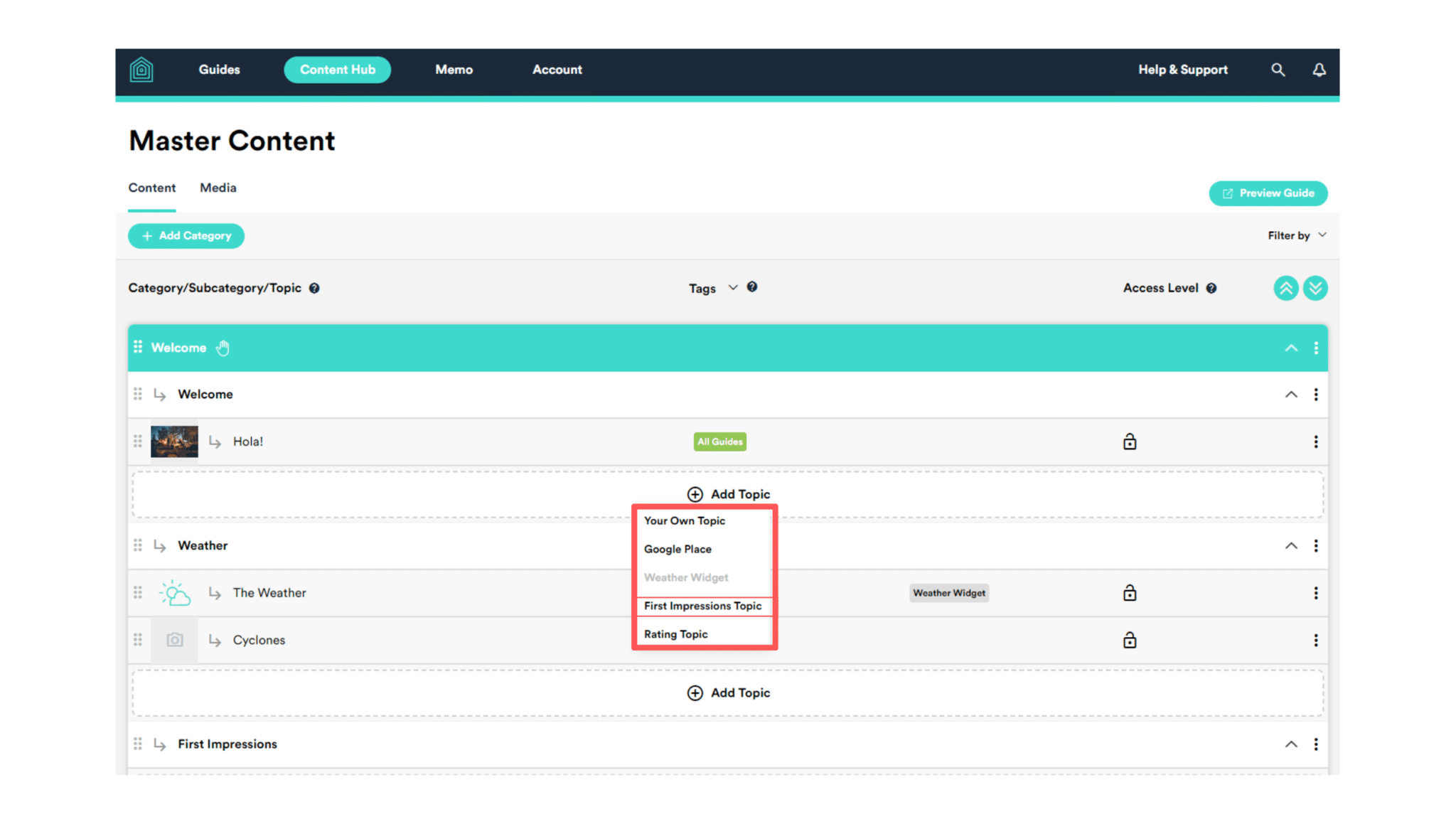Click the three-dot menu icon on Welcome category
Image resolution: width=1456 pixels, height=824 pixels.
1316,348
